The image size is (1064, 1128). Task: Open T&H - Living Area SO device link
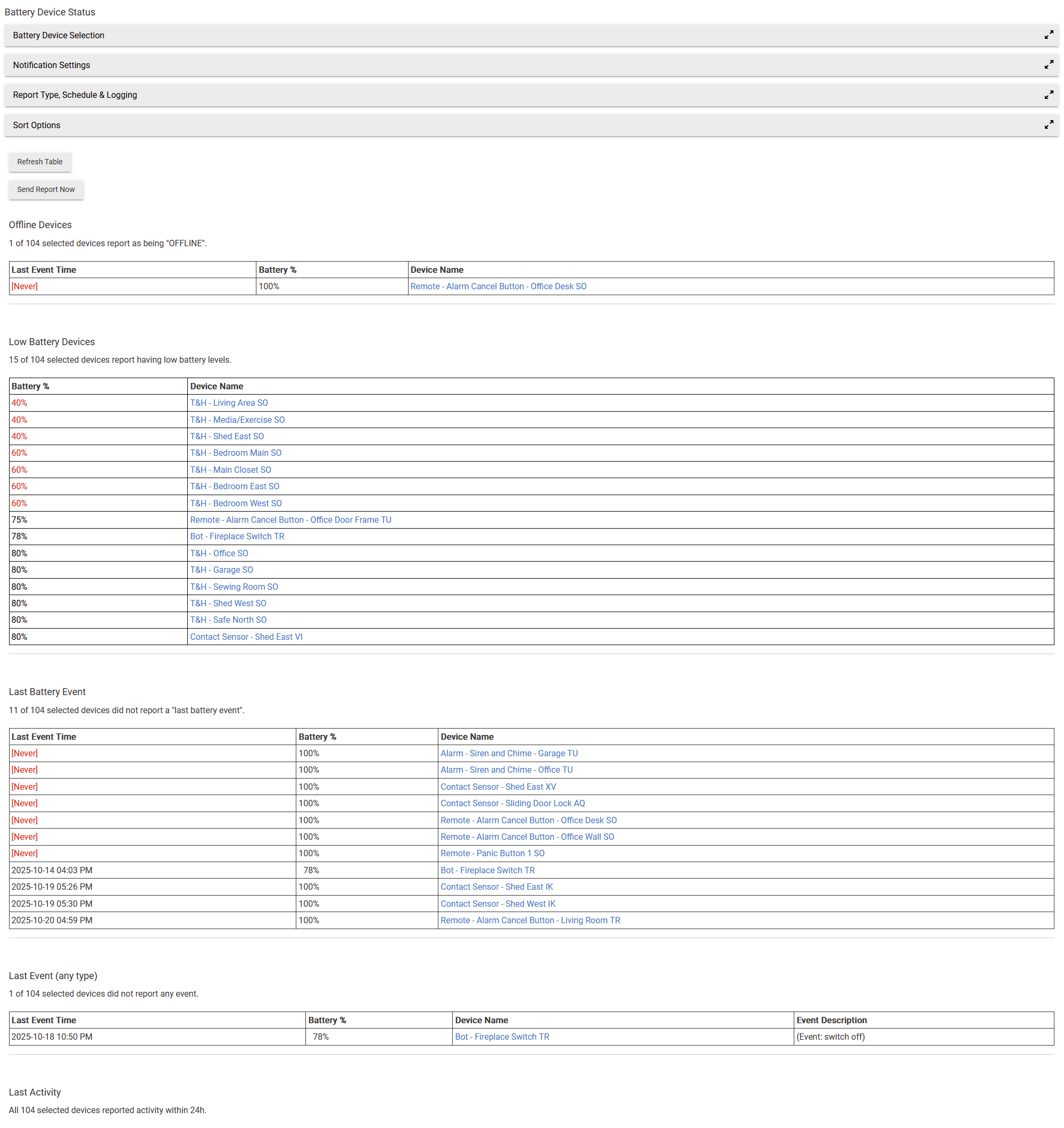pos(229,403)
